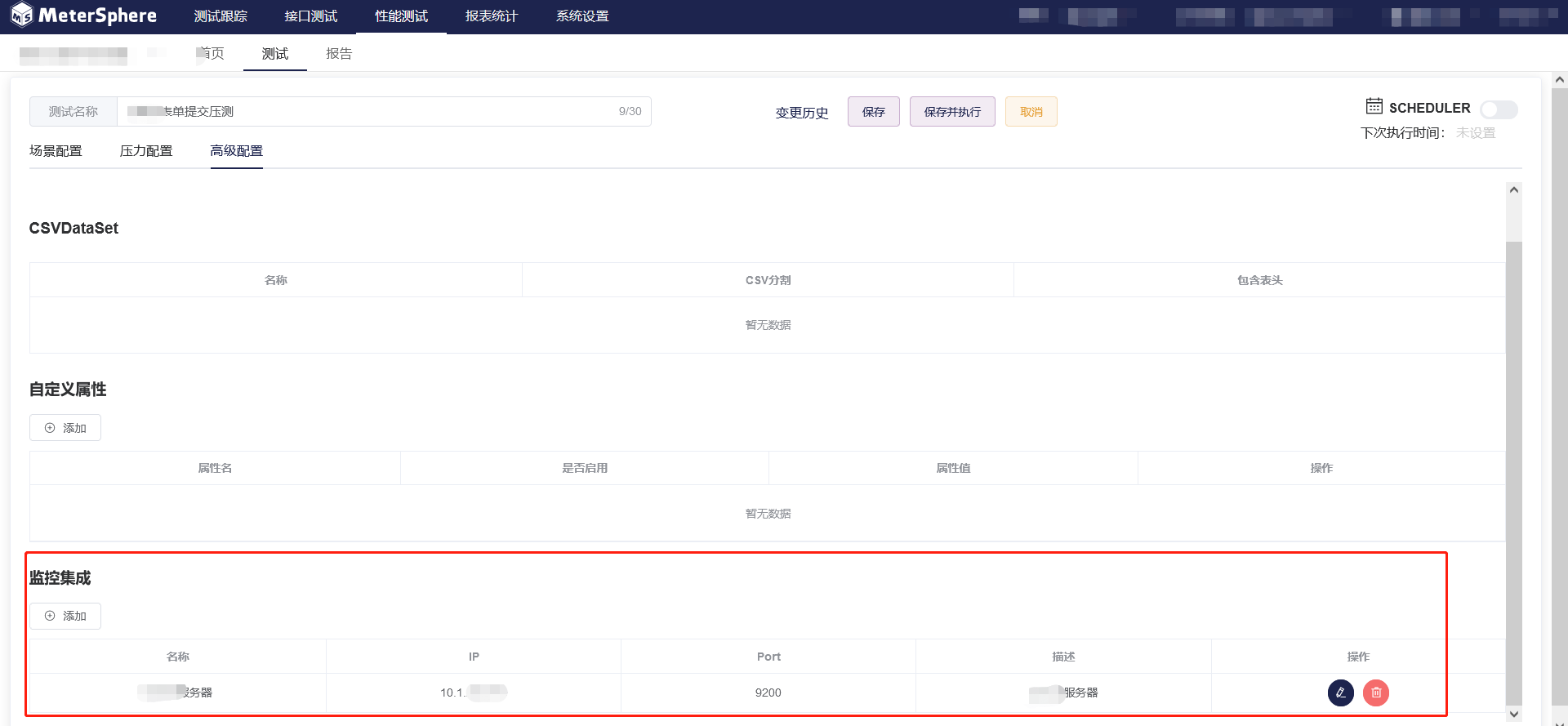Edit the monitoring server row
The width and height of the screenshot is (1568, 726).
[1340, 693]
